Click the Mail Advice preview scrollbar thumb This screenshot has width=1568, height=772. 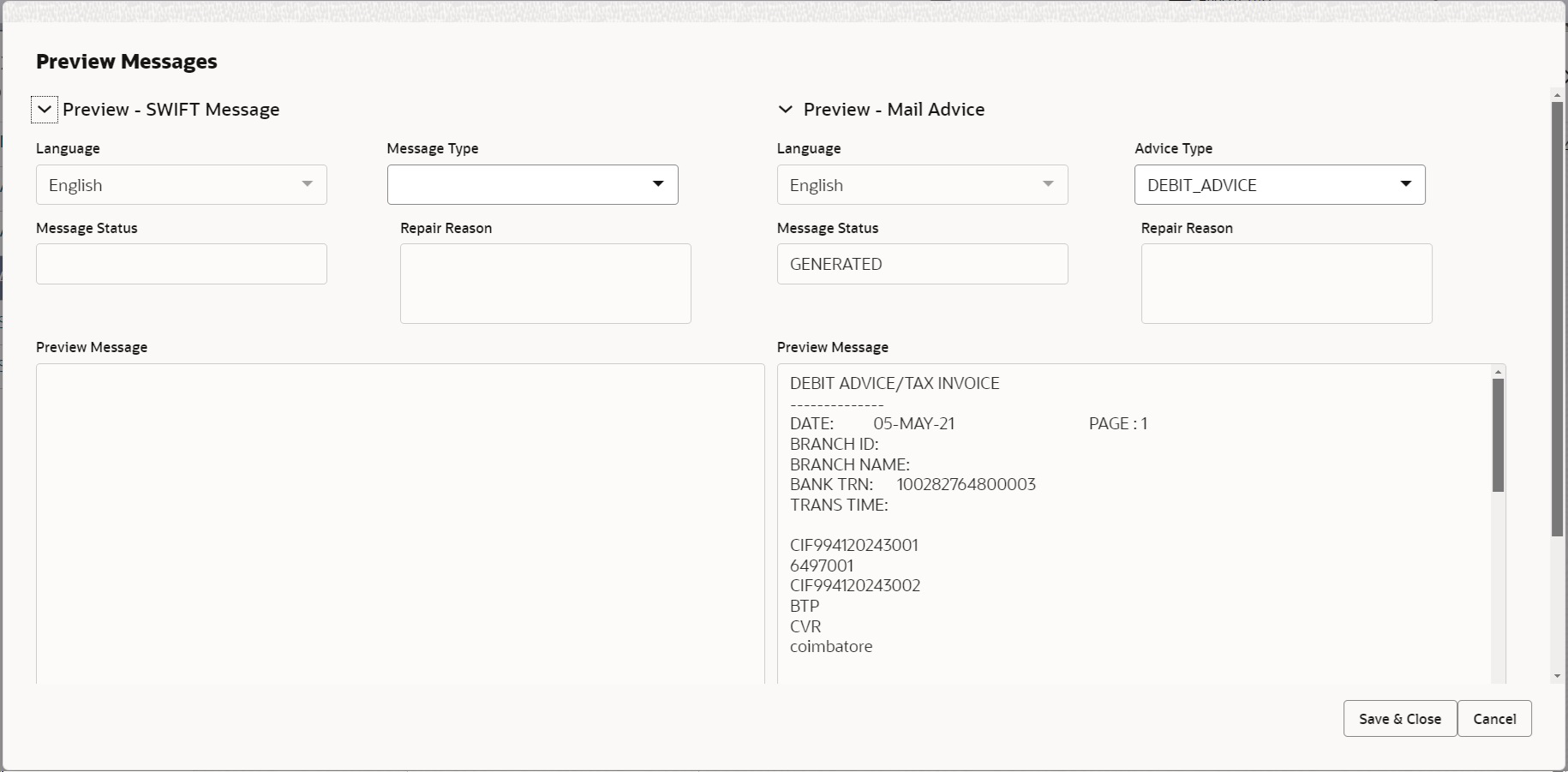coord(1498,435)
